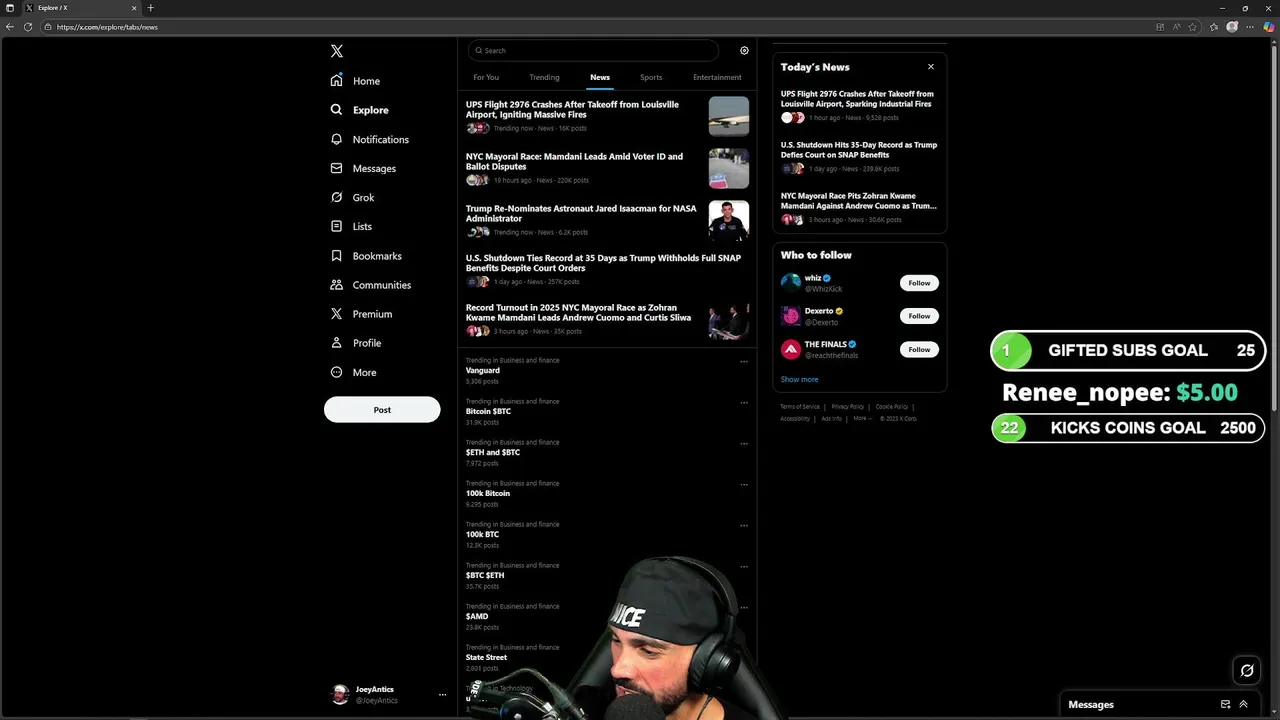The height and width of the screenshot is (720, 1280).
Task: Open more options for 100k Bitcoin trend
Action: (744, 485)
